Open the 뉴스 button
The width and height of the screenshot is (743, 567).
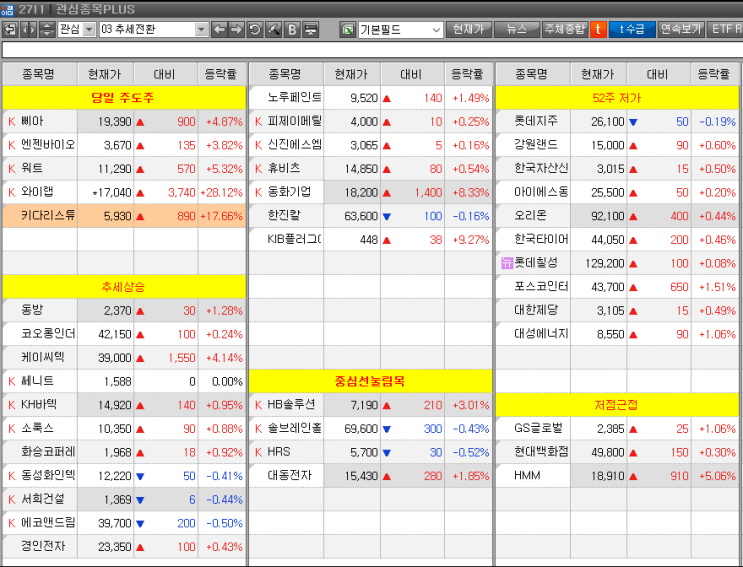[x=516, y=29]
